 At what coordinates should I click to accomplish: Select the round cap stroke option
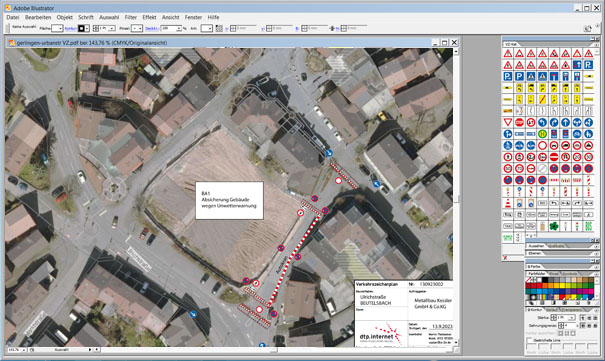point(589,318)
